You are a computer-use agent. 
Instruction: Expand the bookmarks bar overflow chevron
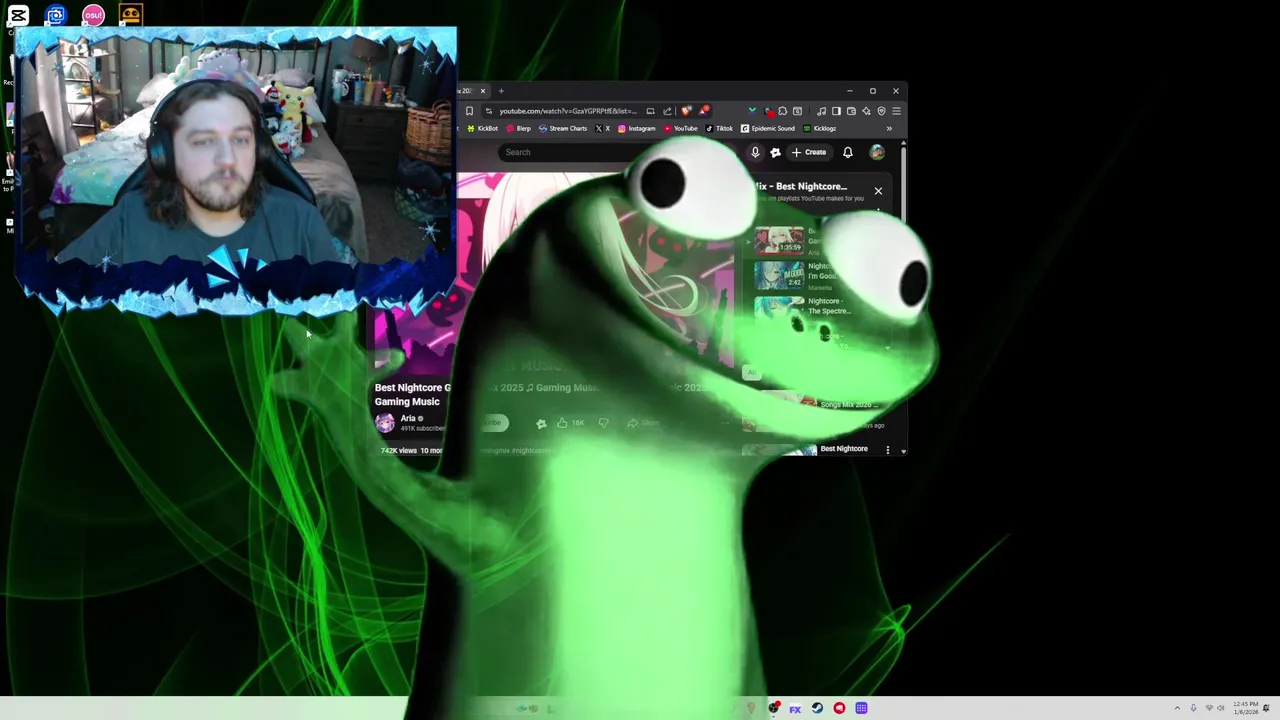click(889, 128)
